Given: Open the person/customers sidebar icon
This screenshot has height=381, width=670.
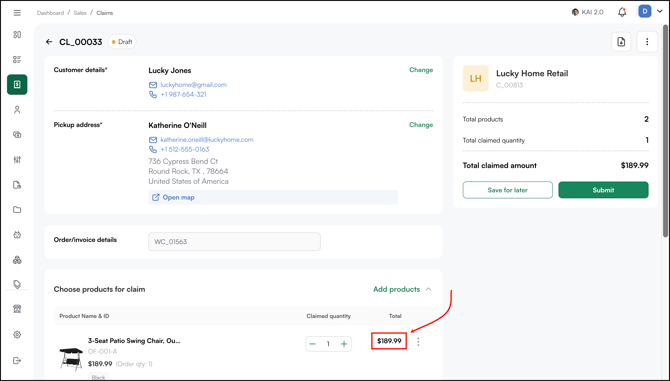Looking at the screenshot, I should (x=17, y=110).
